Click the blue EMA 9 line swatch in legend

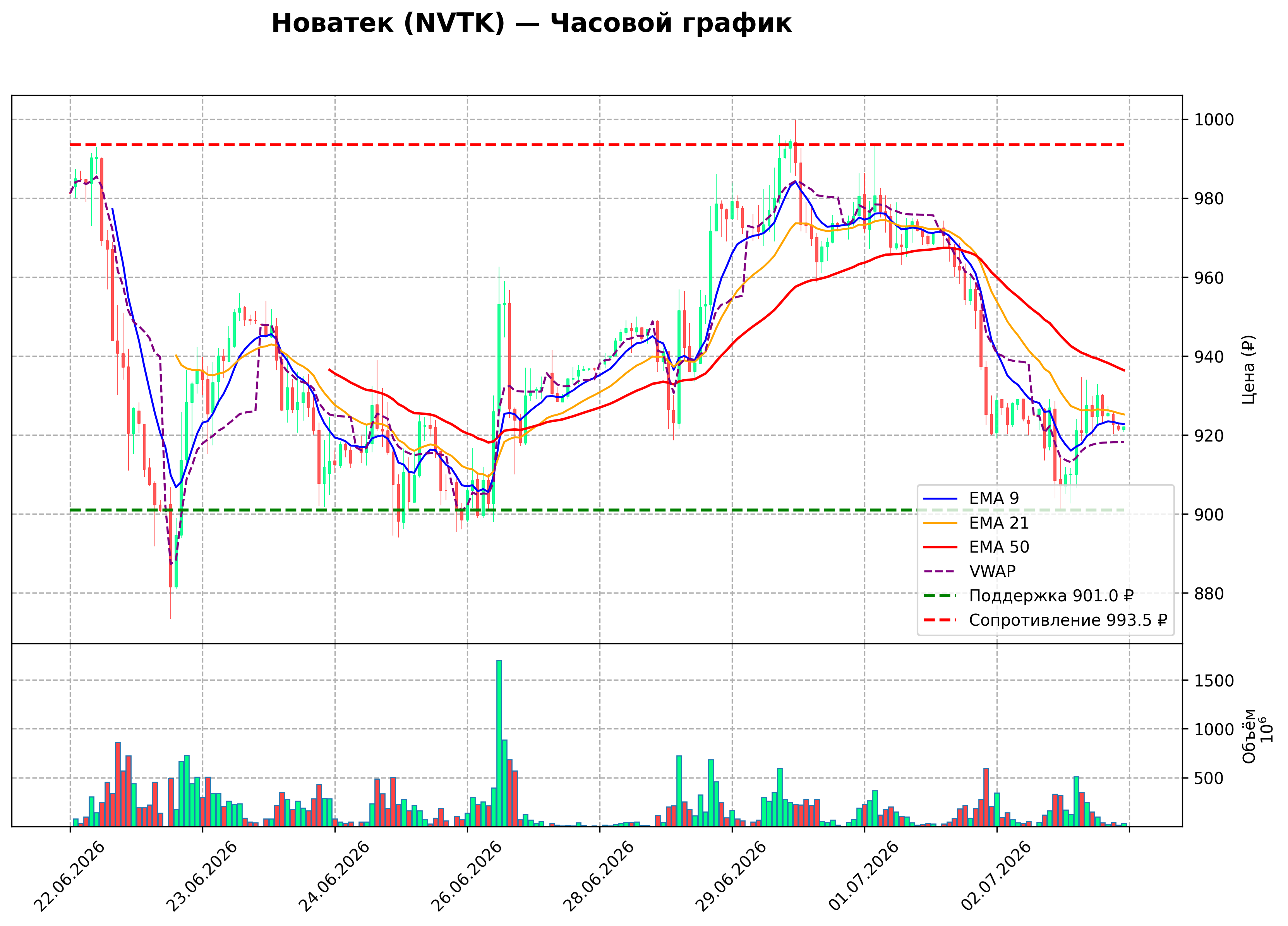coord(940,499)
